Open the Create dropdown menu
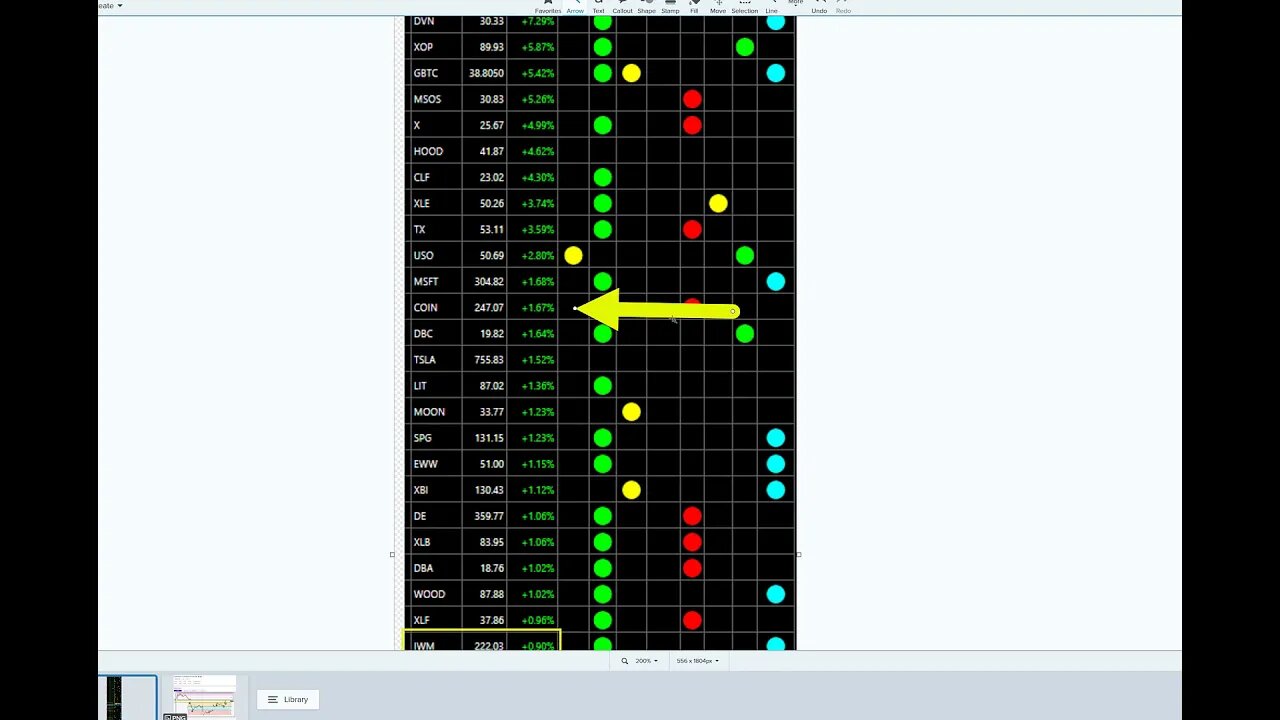 (110, 5)
